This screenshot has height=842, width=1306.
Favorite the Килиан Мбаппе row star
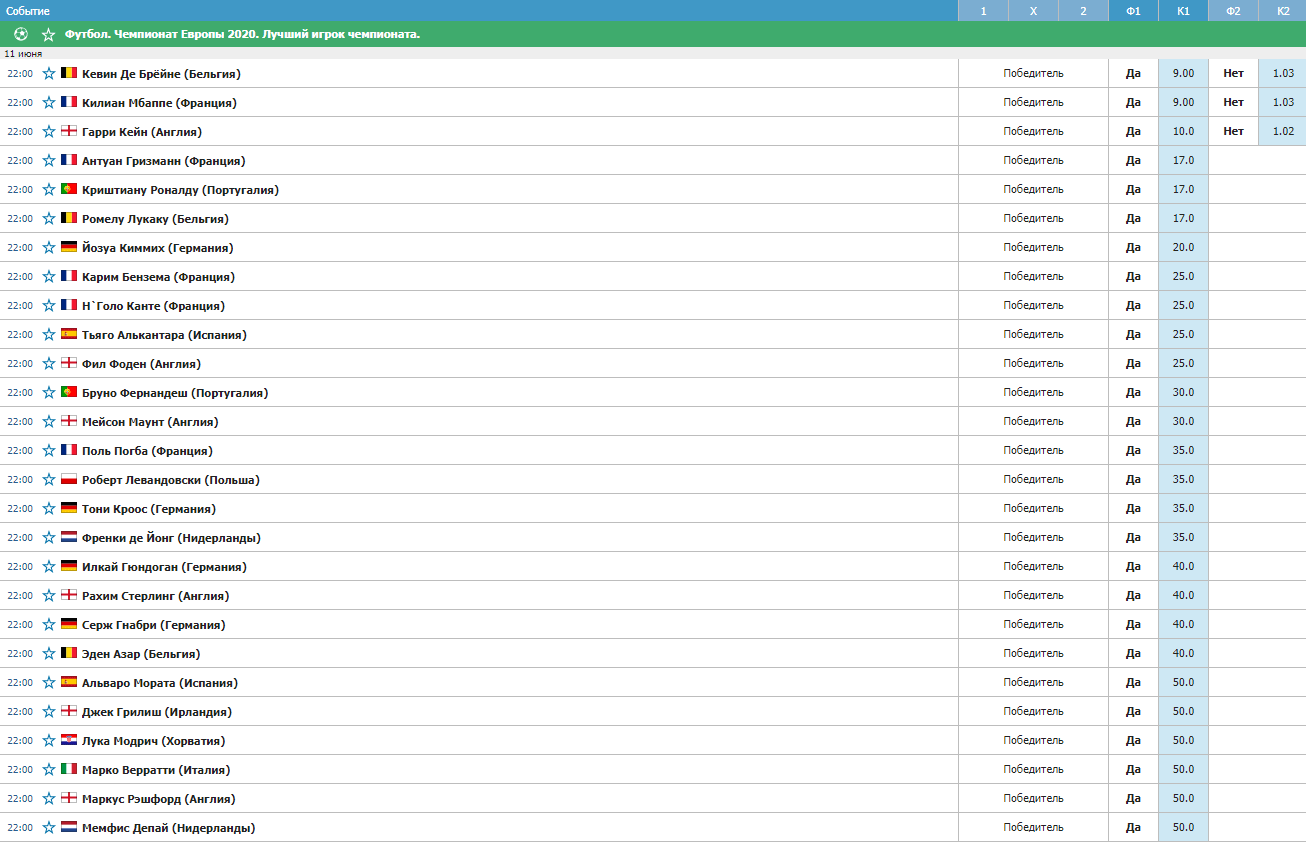(x=49, y=102)
